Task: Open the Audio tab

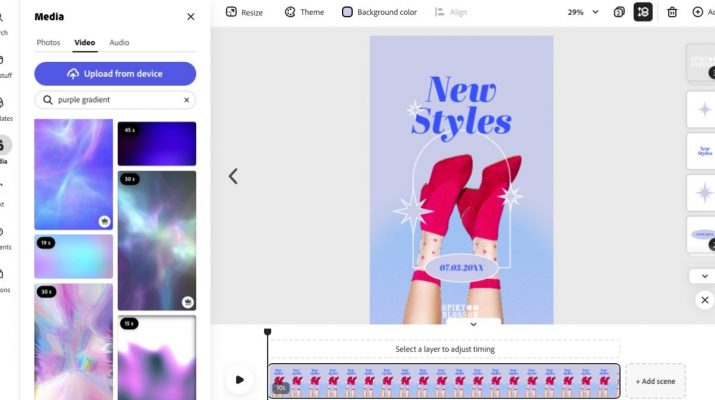Action: (119, 42)
